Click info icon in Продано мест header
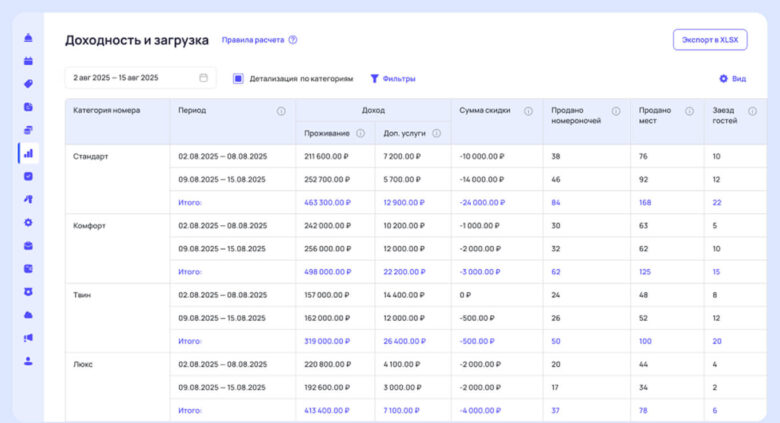 point(689,111)
